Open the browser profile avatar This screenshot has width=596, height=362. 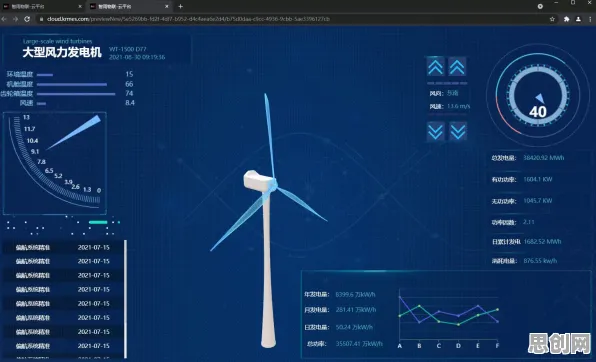(x=578, y=19)
